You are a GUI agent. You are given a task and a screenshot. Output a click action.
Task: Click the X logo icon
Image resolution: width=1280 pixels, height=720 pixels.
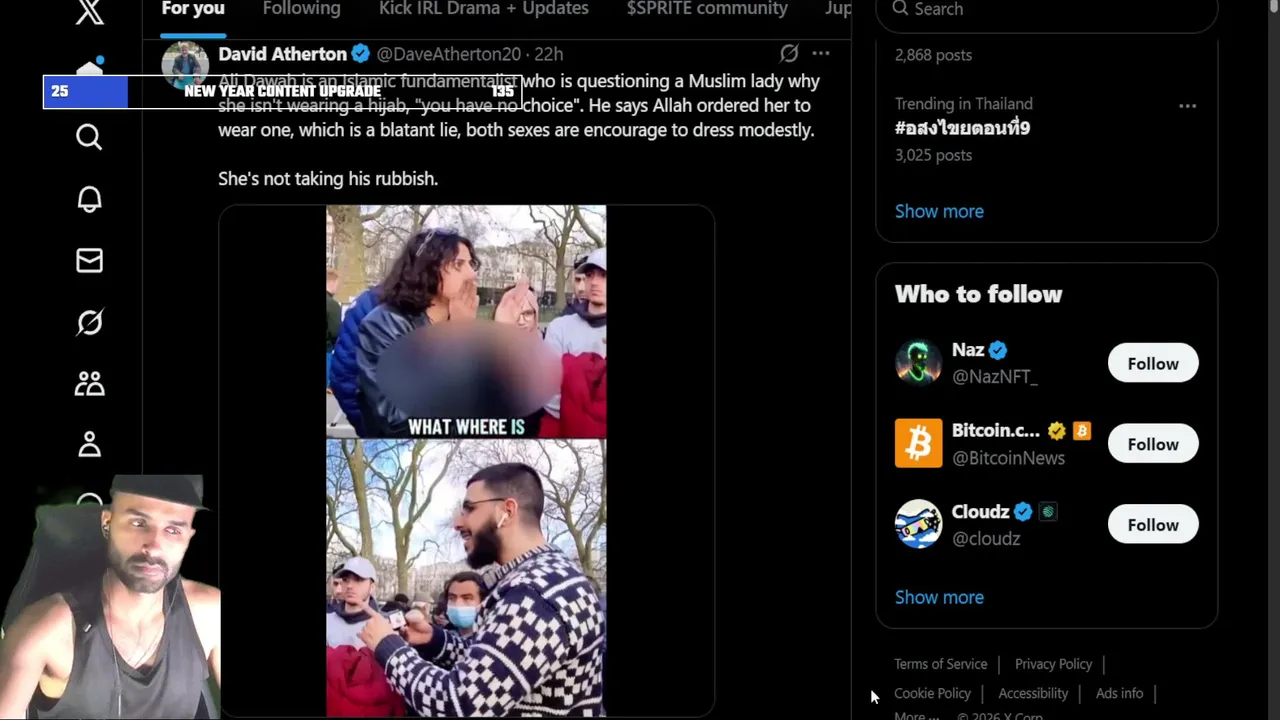[x=89, y=12]
